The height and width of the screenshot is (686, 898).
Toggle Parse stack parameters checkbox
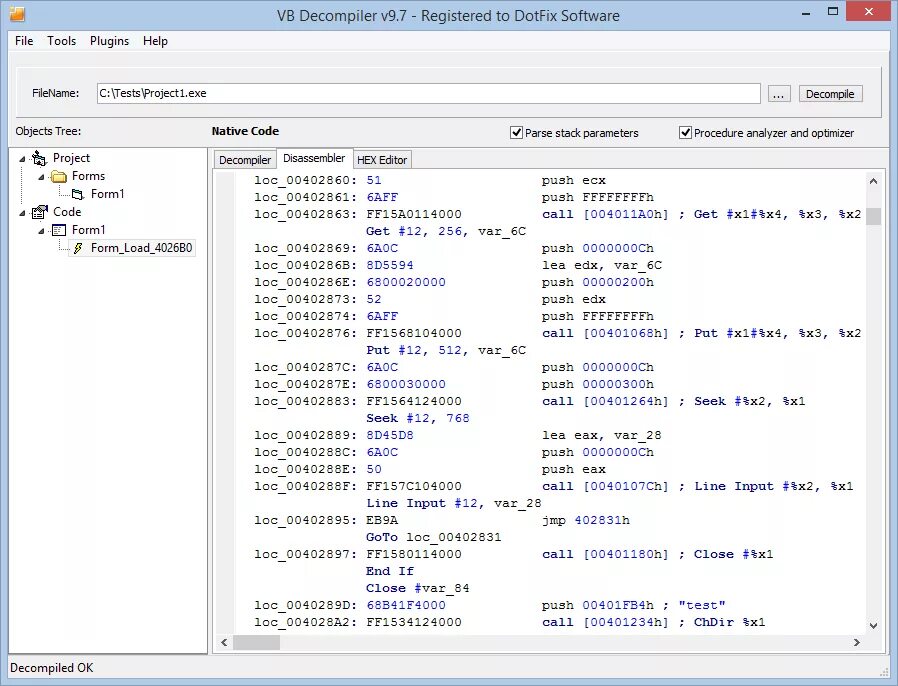(517, 133)
